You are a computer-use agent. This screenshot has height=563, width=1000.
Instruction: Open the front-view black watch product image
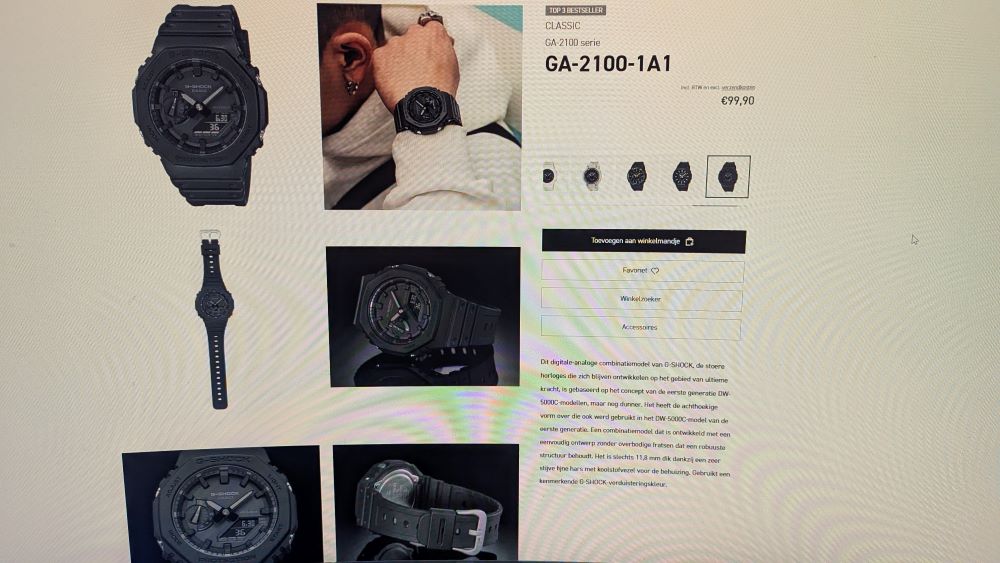(x=200, y=105)
